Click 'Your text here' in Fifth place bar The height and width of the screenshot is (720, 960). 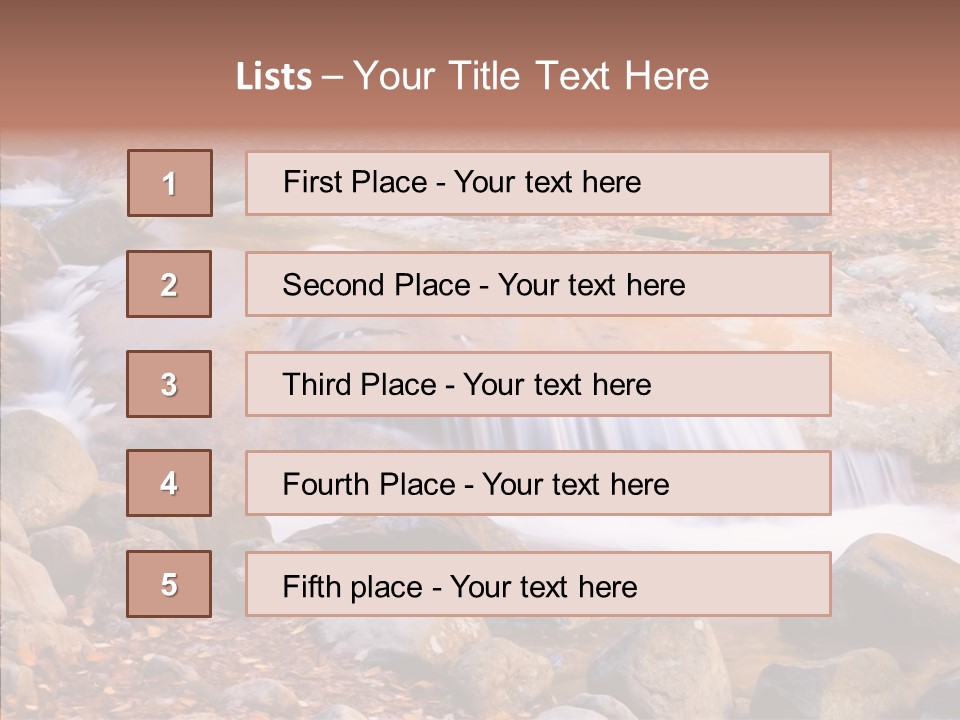543,586
